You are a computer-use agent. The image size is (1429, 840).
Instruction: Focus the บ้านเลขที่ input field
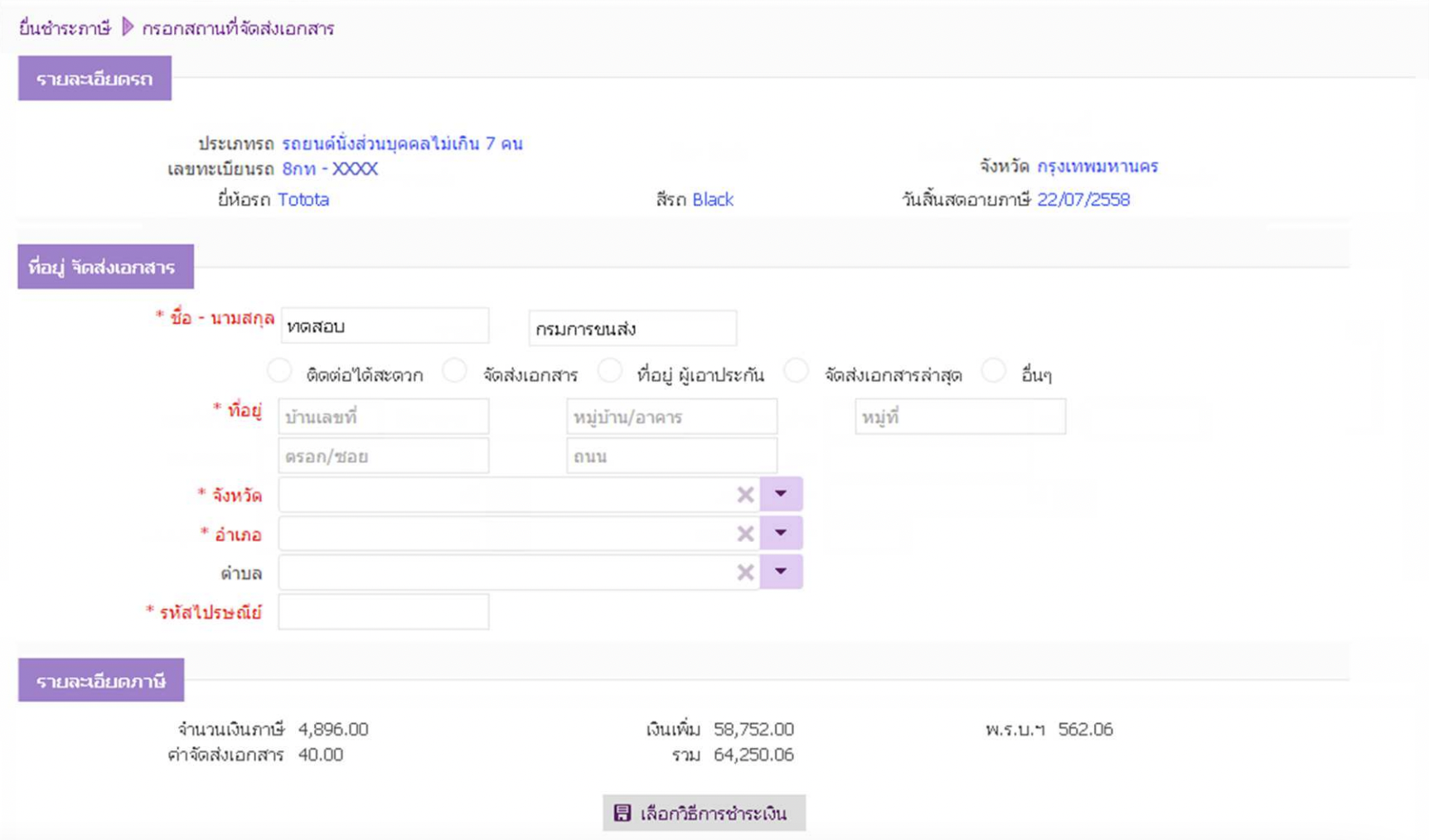(x=383, y=417)
